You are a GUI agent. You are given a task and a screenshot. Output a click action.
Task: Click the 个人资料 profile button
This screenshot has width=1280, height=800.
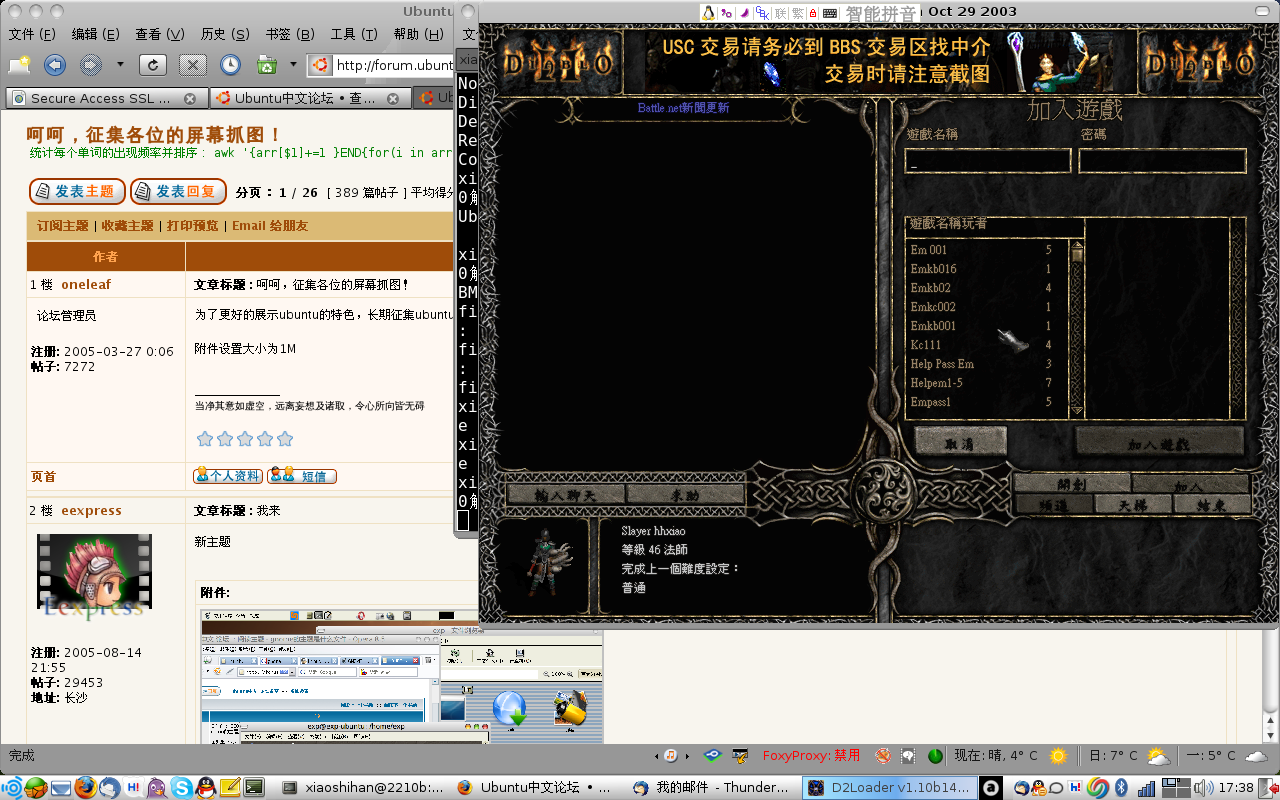(228, 476)
